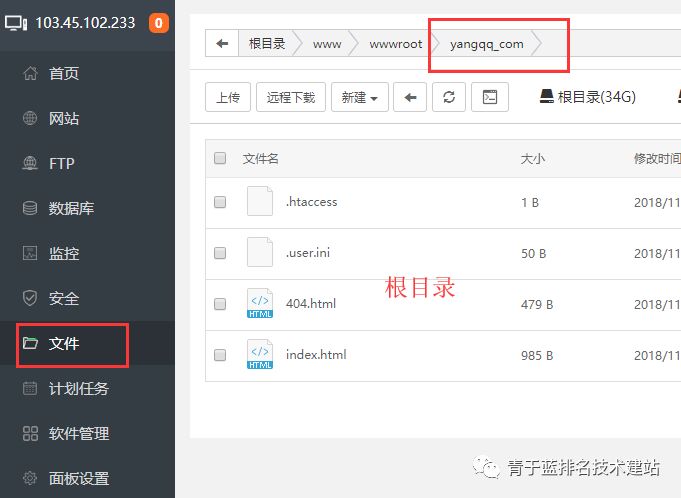Screen dimensions: 681x498
Task: Check the box for 404.html
Action: 220,304
